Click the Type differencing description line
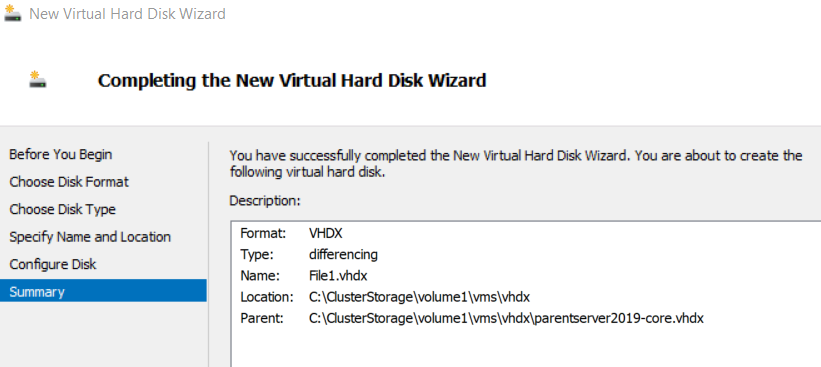 (x=309, y=255)
